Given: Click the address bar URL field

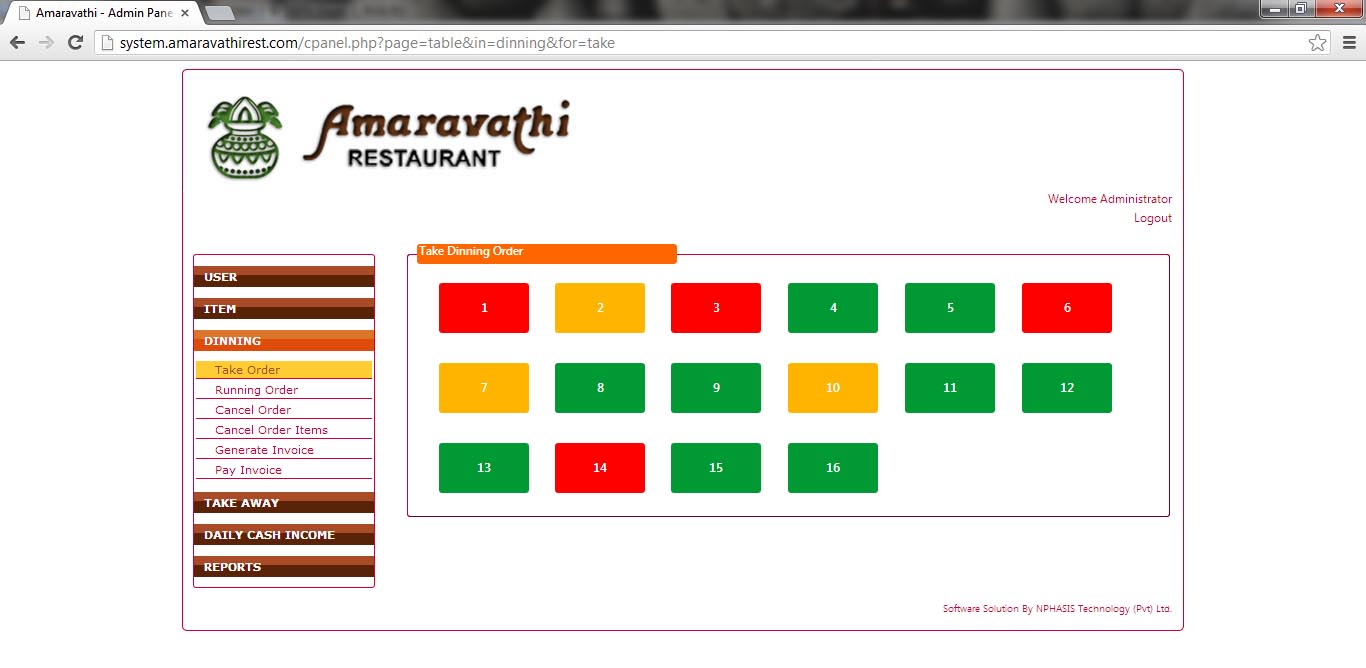Looking at the screenshot, I should coord(700,43).
